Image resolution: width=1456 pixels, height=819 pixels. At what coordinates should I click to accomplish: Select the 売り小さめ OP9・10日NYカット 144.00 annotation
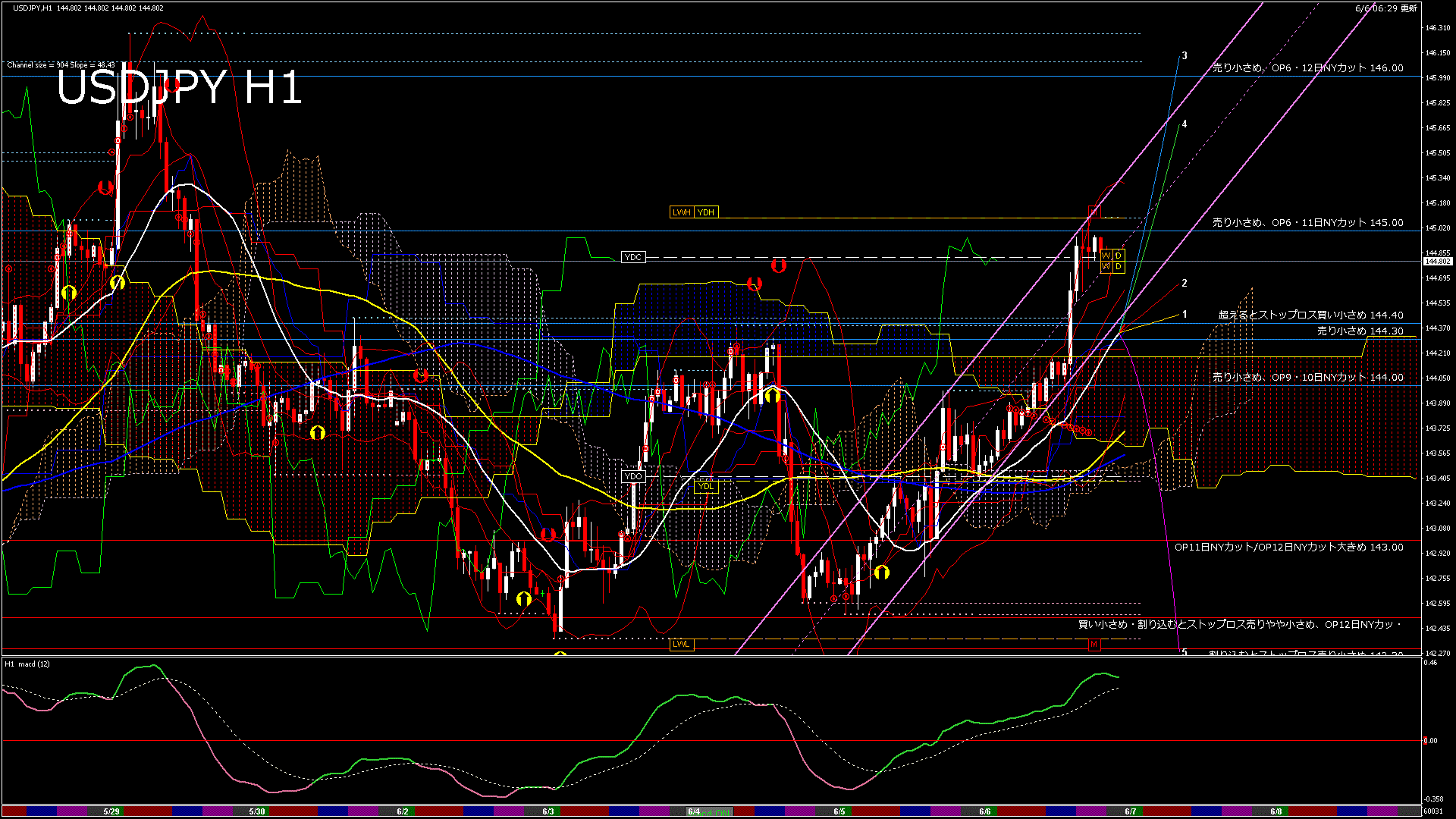(x=1308, y=377)
